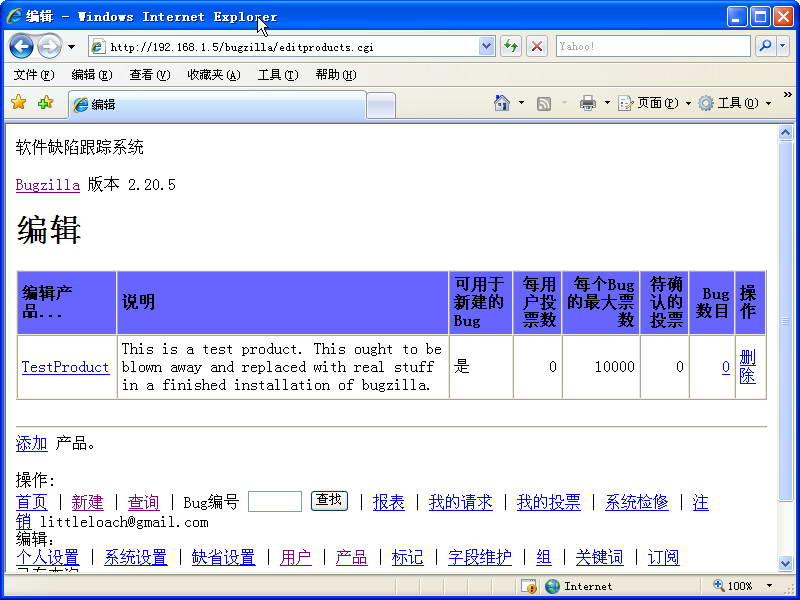Select the 编辑 browser tab

pos(217,105)
